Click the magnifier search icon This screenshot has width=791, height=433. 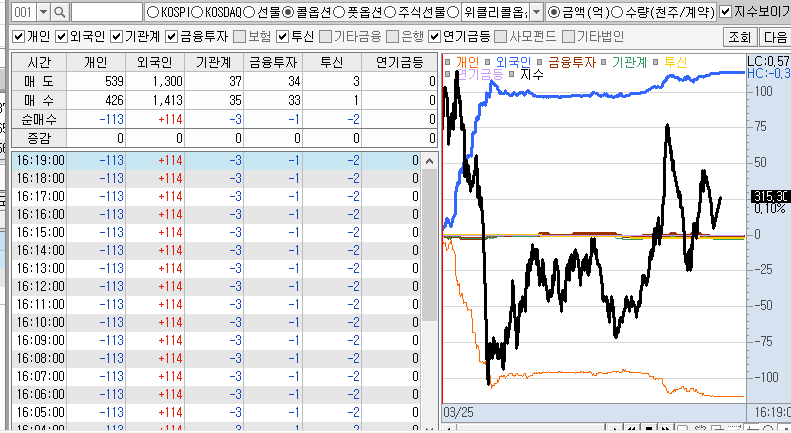(x=59, y=12)
